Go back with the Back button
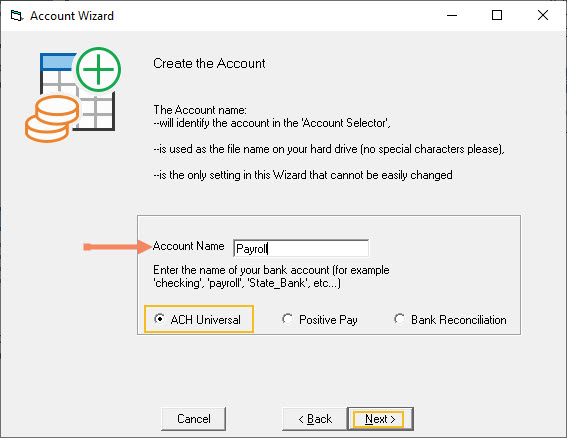This screenshot has width=567, height=438. [315, 419]
